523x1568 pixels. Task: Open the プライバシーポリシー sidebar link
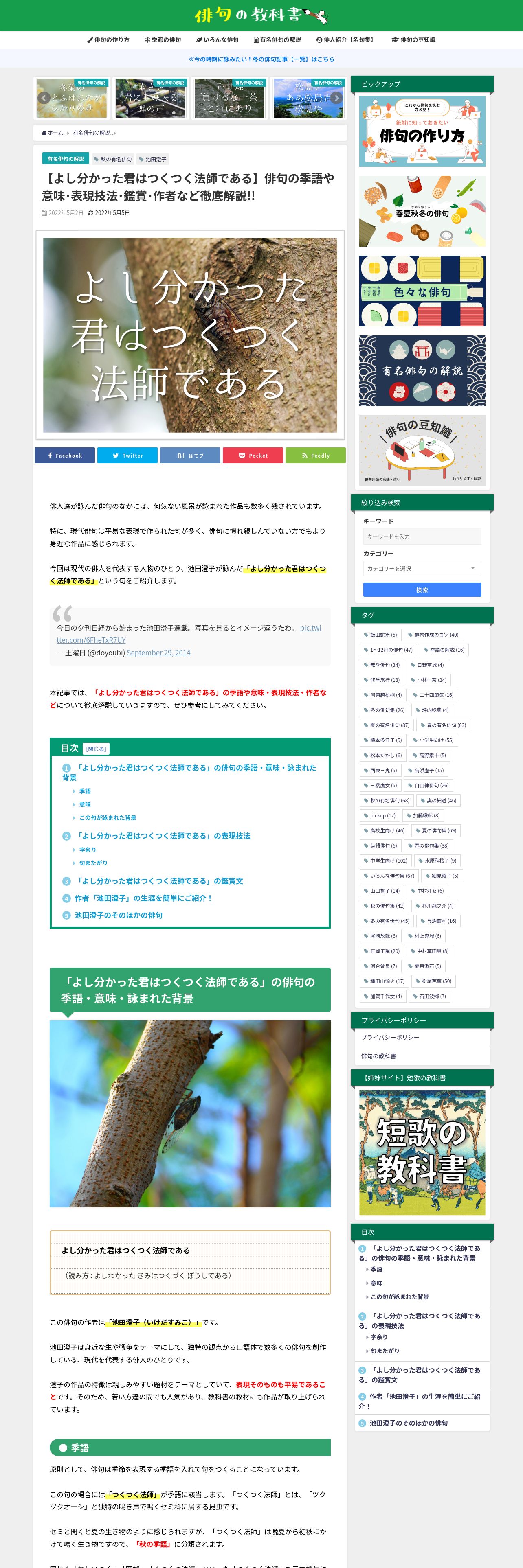[422, 1037]
